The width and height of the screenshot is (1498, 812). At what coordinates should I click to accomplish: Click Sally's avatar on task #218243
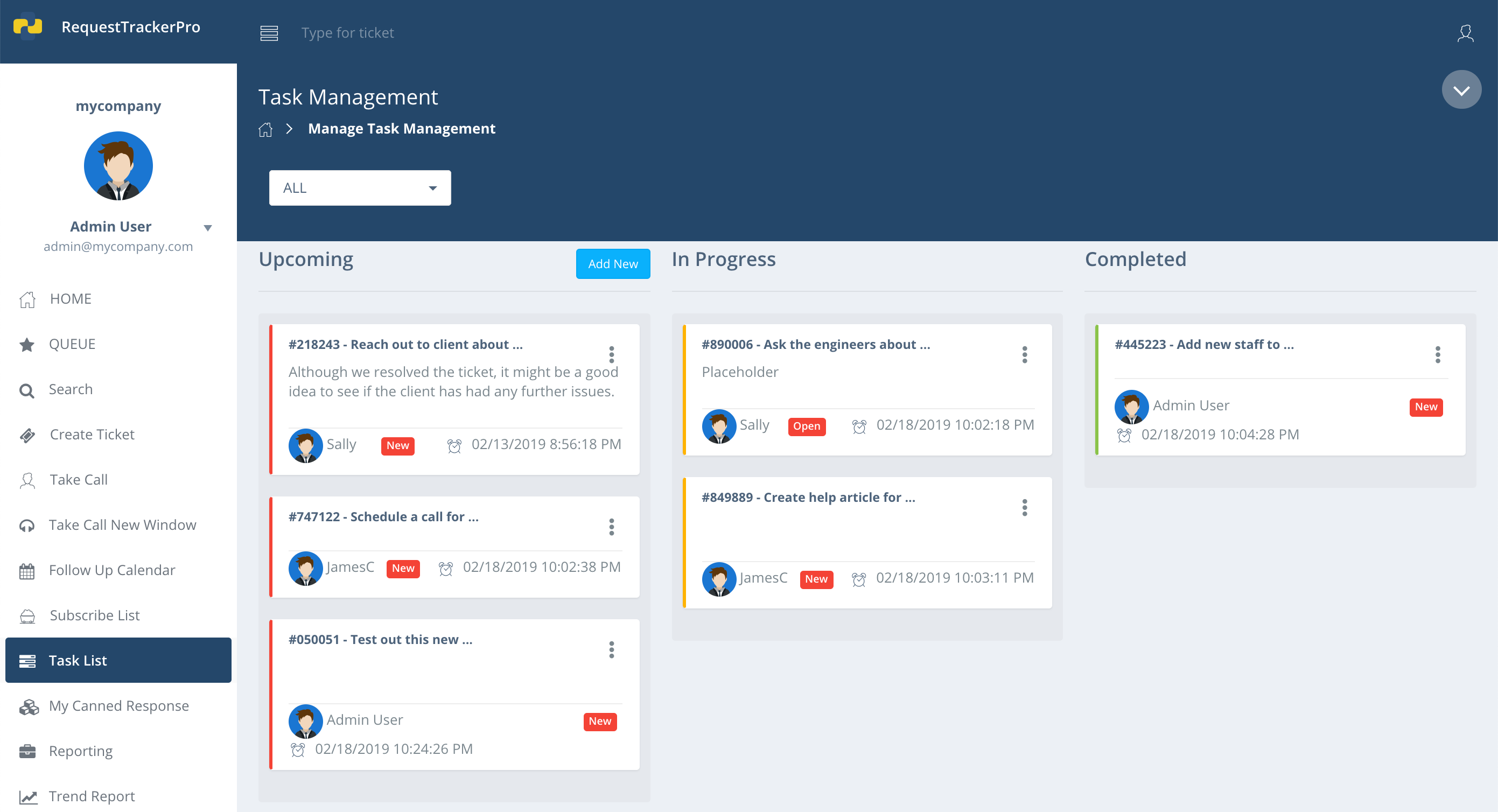point(305,445)
